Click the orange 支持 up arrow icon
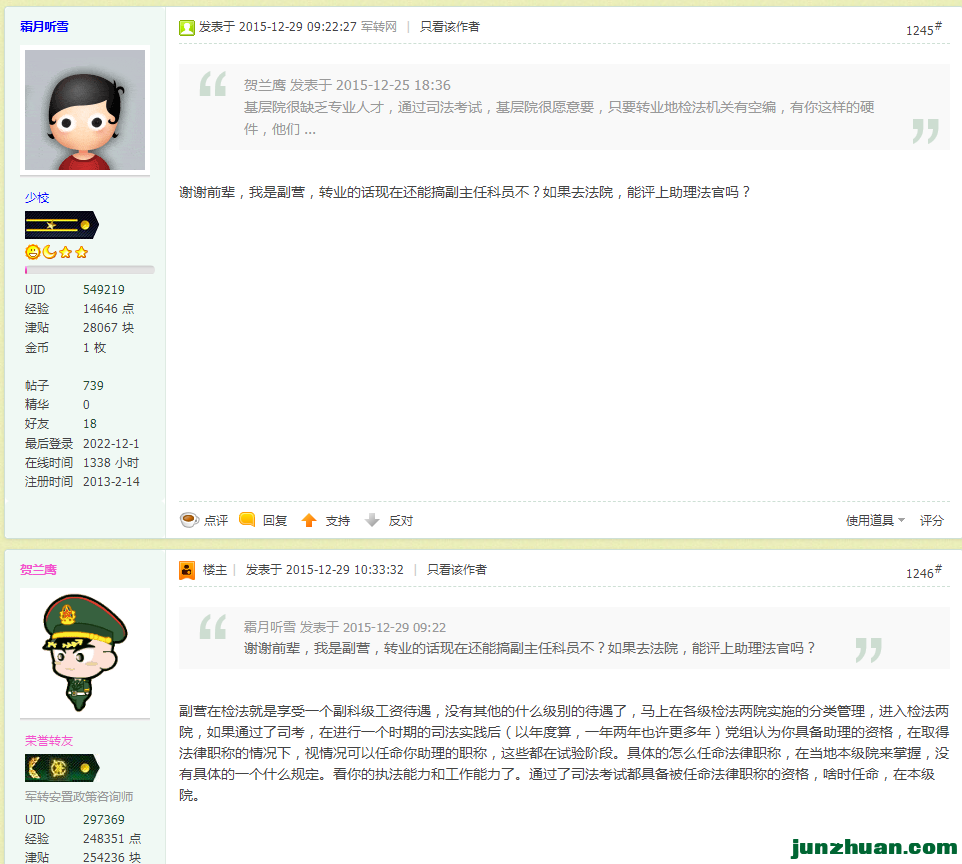962x864 pixels. click(309, 520)
